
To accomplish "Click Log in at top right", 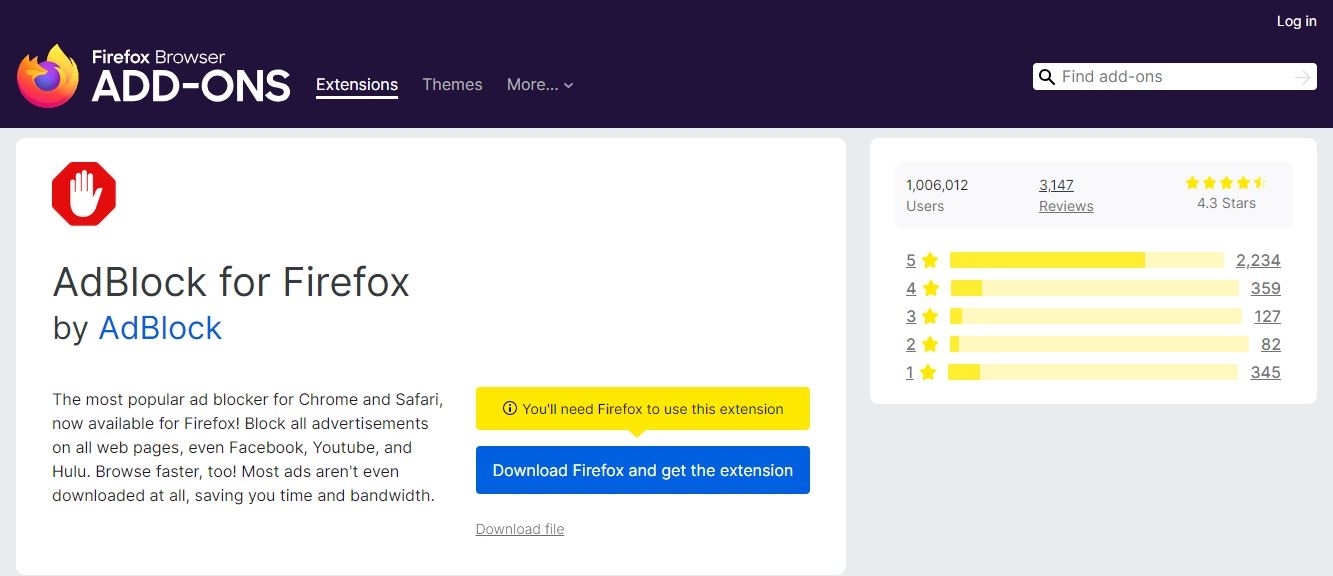I will coord(1296,21).
